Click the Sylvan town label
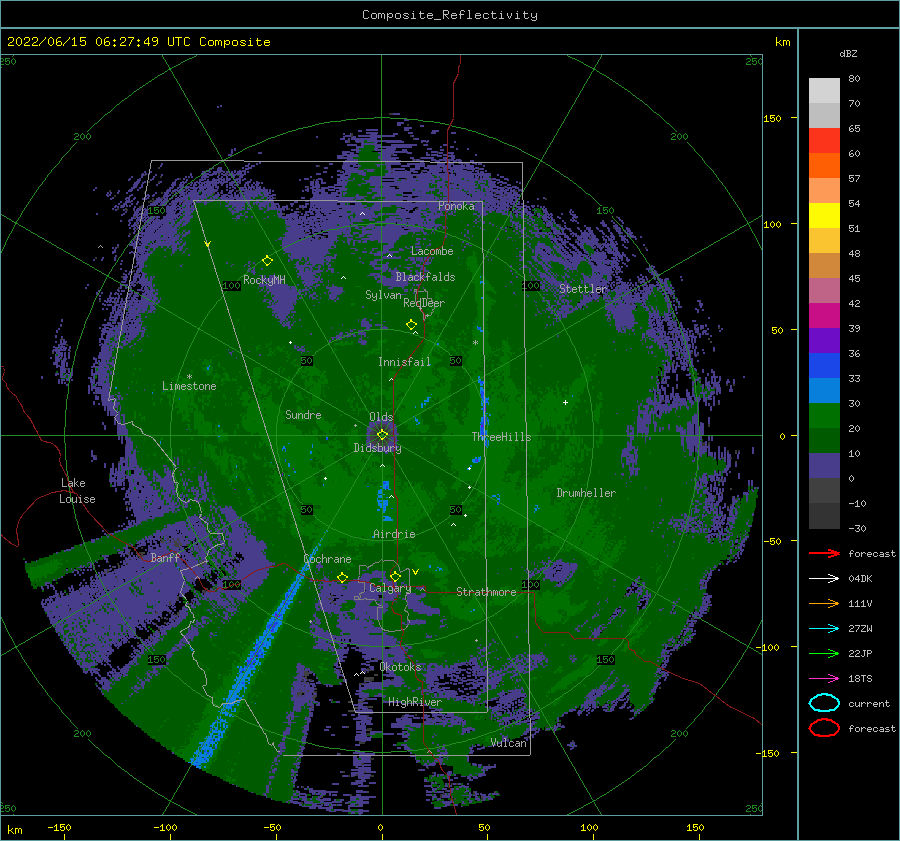The width and height of the screenshot is (900, 841). [383, 295]
